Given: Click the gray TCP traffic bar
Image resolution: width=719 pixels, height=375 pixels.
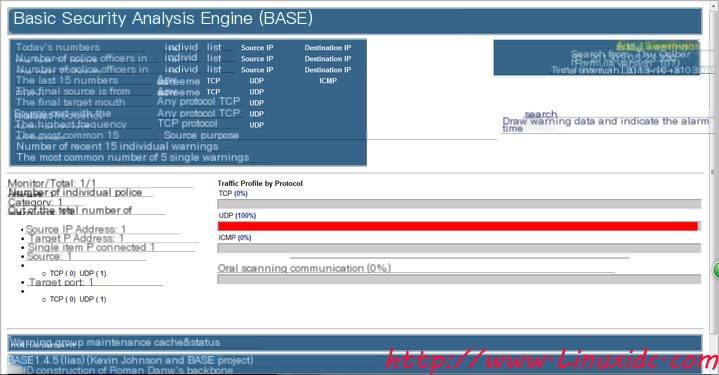Looking at the screenshot, I should [x=459, y=204].
